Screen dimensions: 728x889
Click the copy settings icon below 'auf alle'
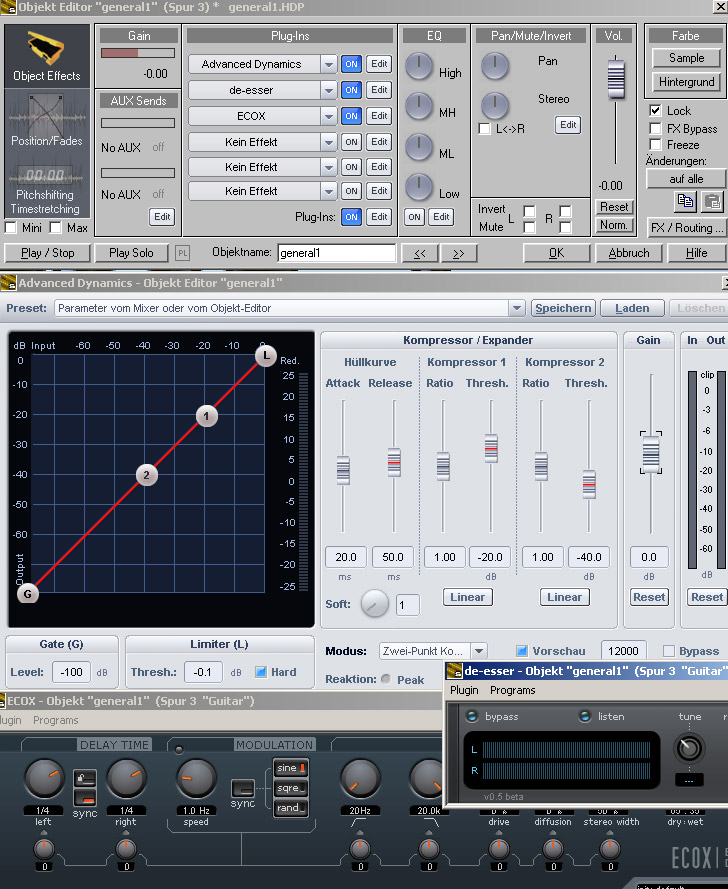coord(685,201)
